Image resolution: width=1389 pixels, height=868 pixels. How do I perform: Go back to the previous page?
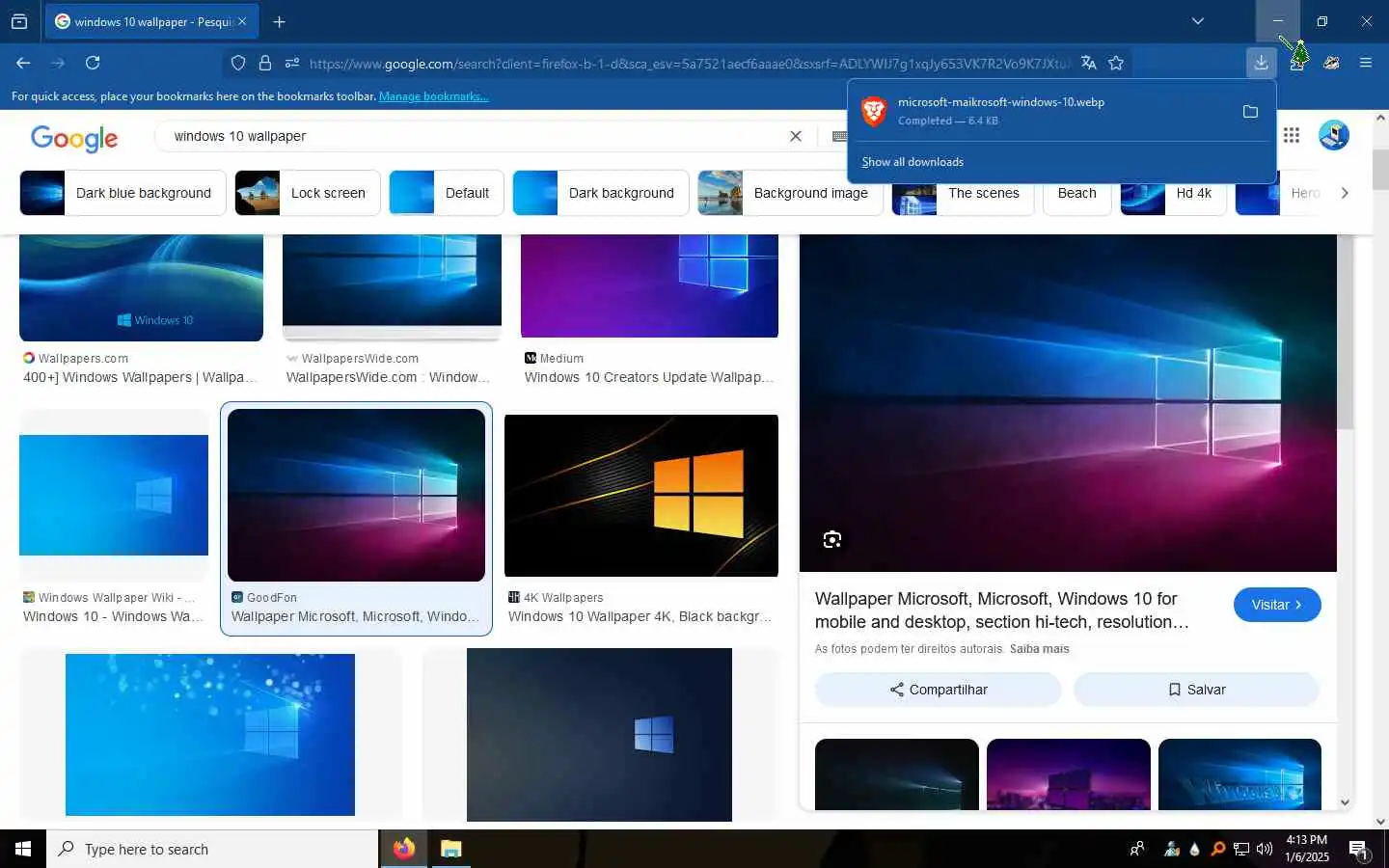click(23, 63)
